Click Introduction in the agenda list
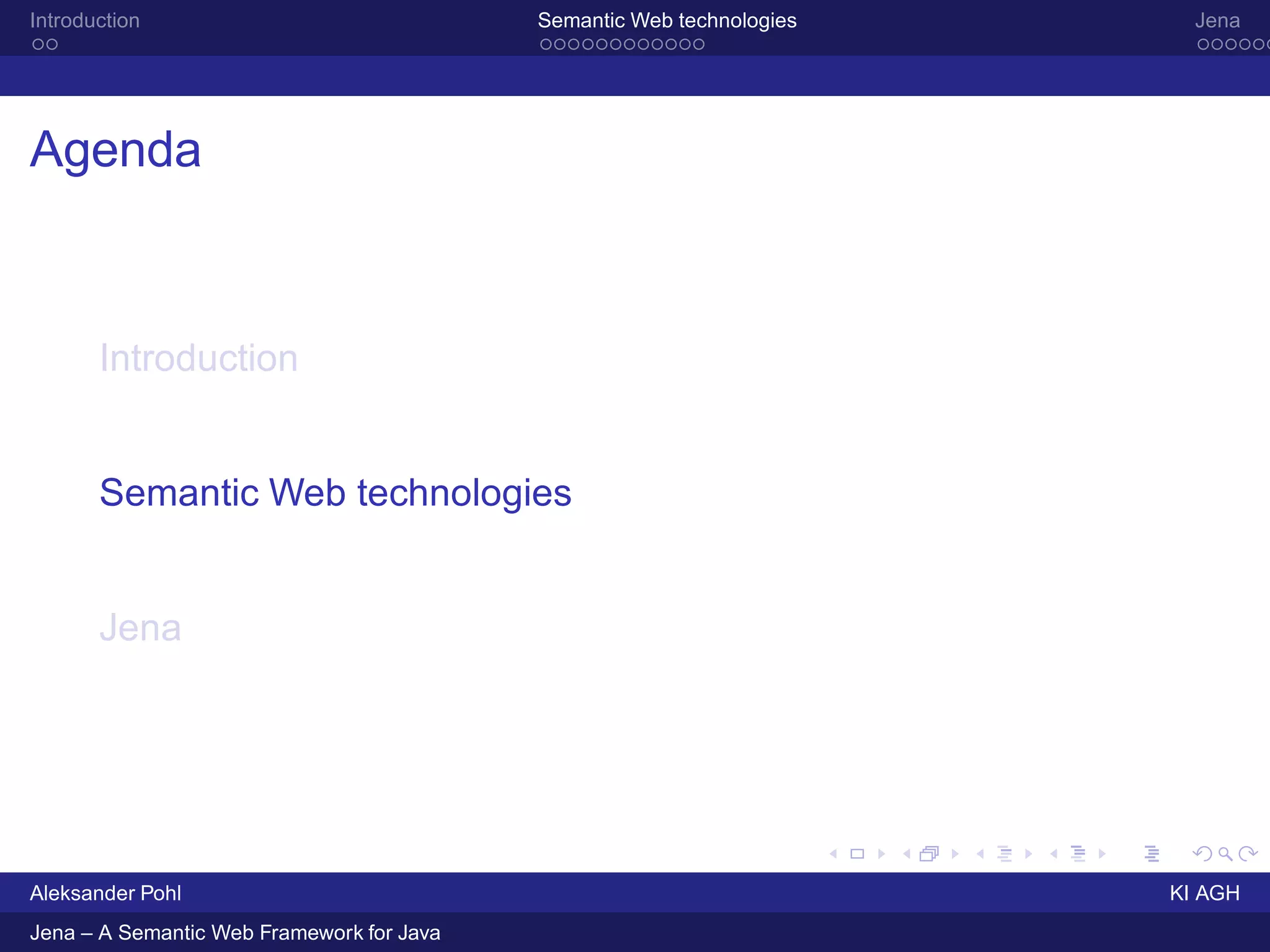 tap(199, 358)
